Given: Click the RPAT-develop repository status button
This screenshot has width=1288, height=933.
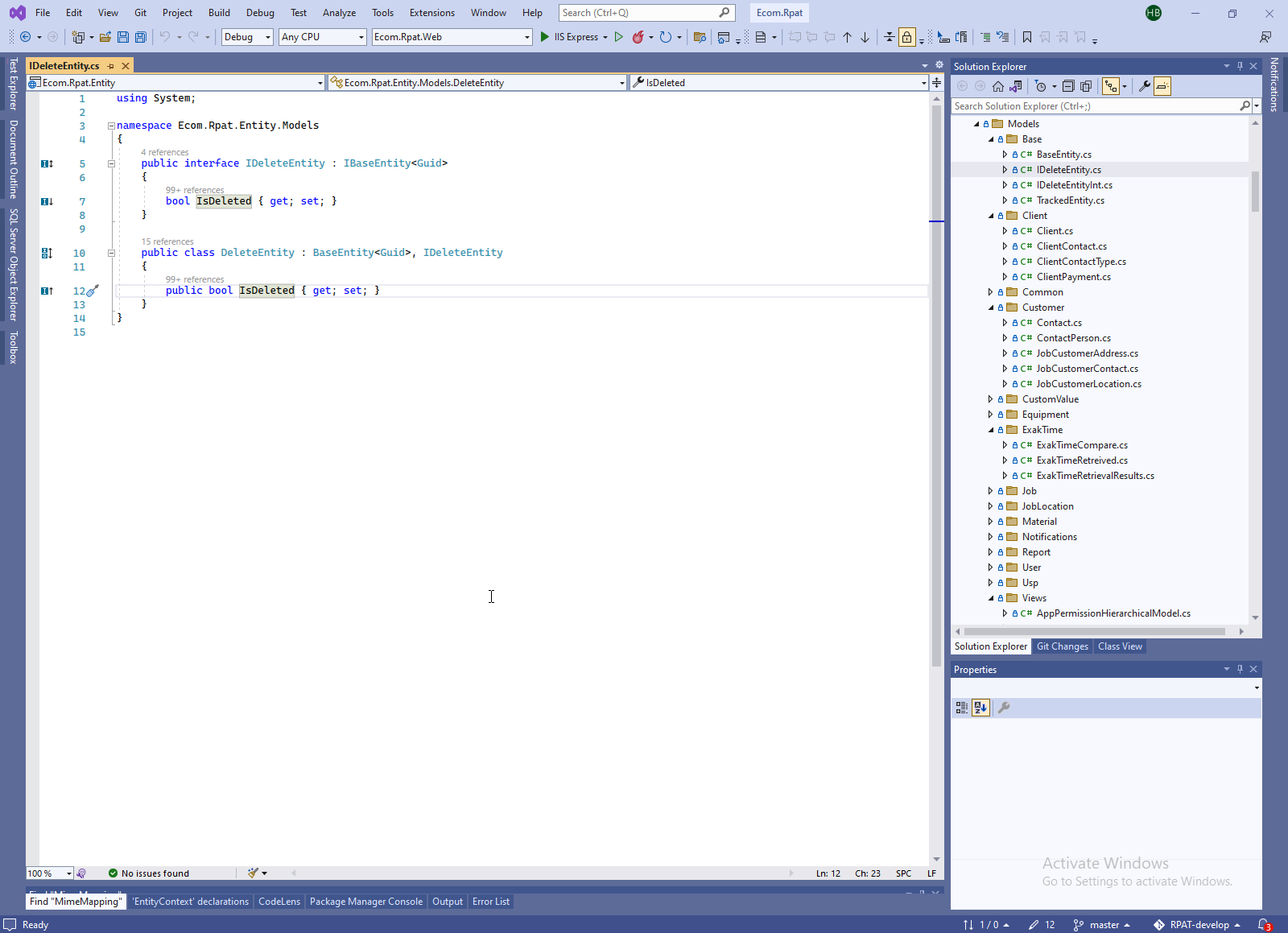Looking at the screenshot, I should pos(1197,925).
